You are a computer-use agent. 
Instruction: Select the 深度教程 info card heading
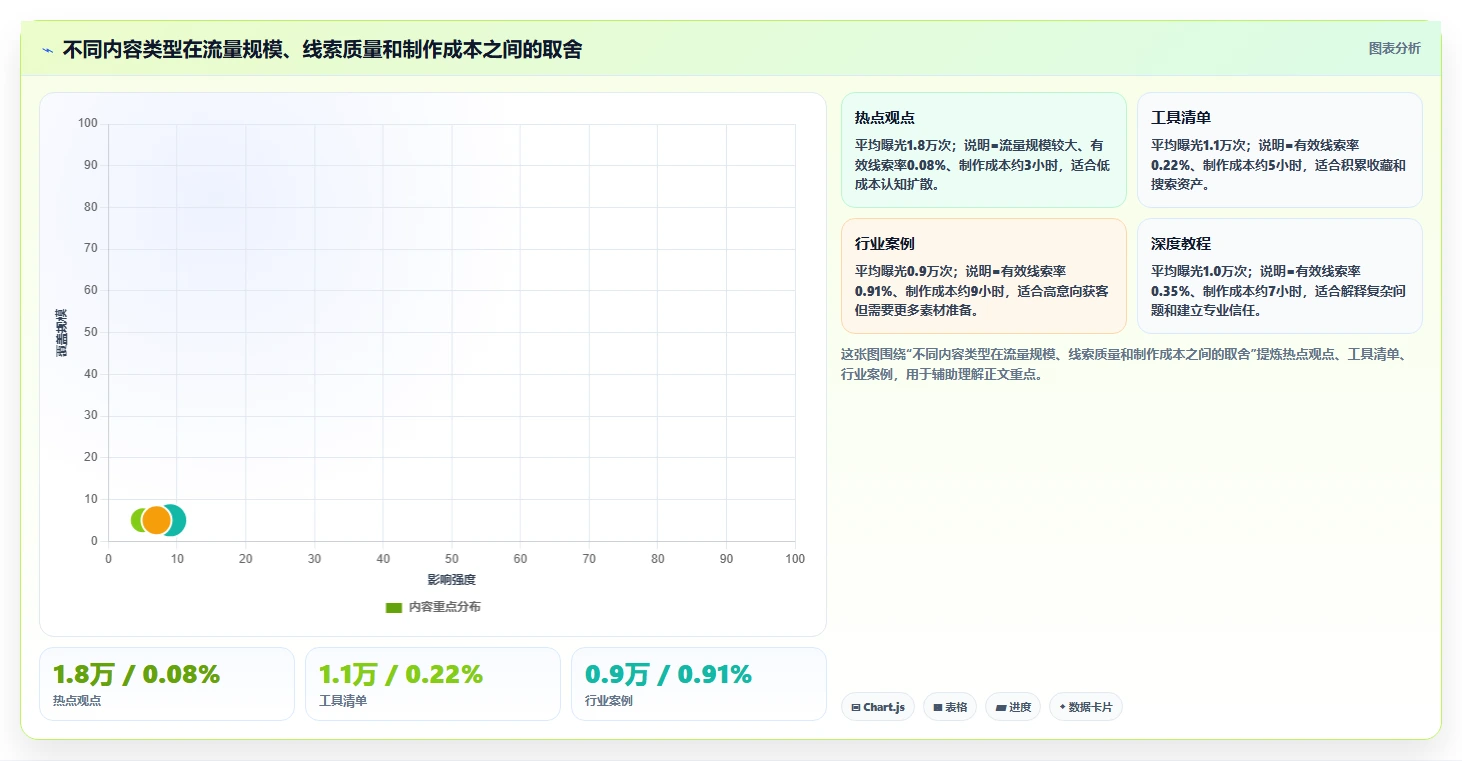[x=1181, y=244]
